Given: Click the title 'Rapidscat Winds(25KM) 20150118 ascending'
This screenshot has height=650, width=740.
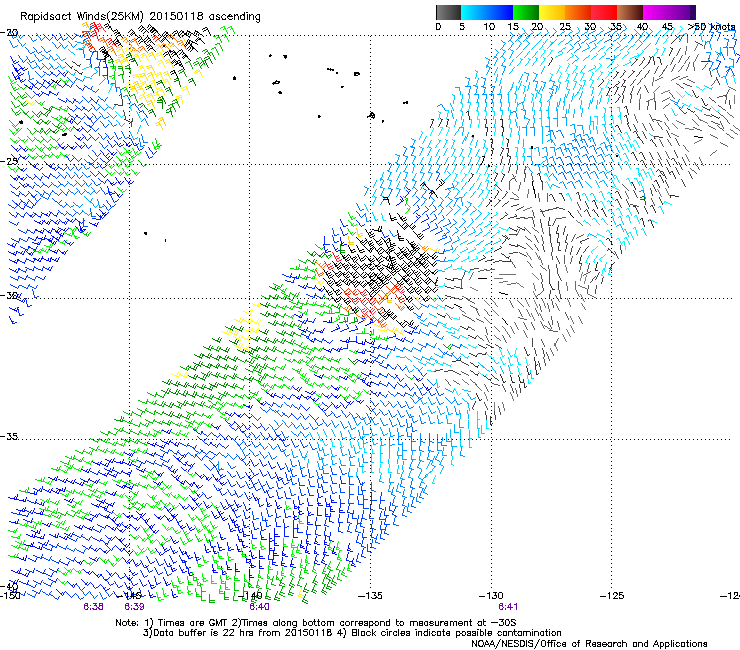Looking at the screenshot, I should 140,17.
